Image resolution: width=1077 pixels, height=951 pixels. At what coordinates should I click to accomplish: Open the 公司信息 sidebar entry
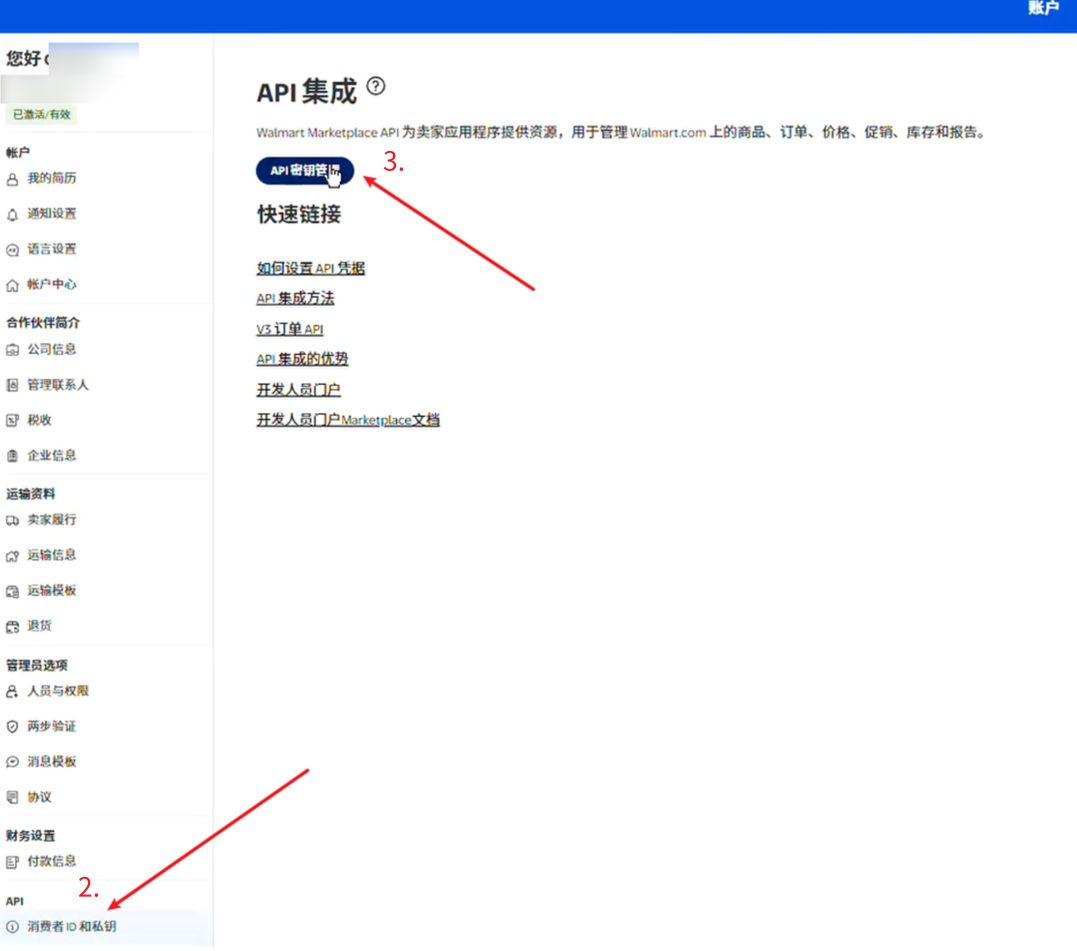point(52,349)
